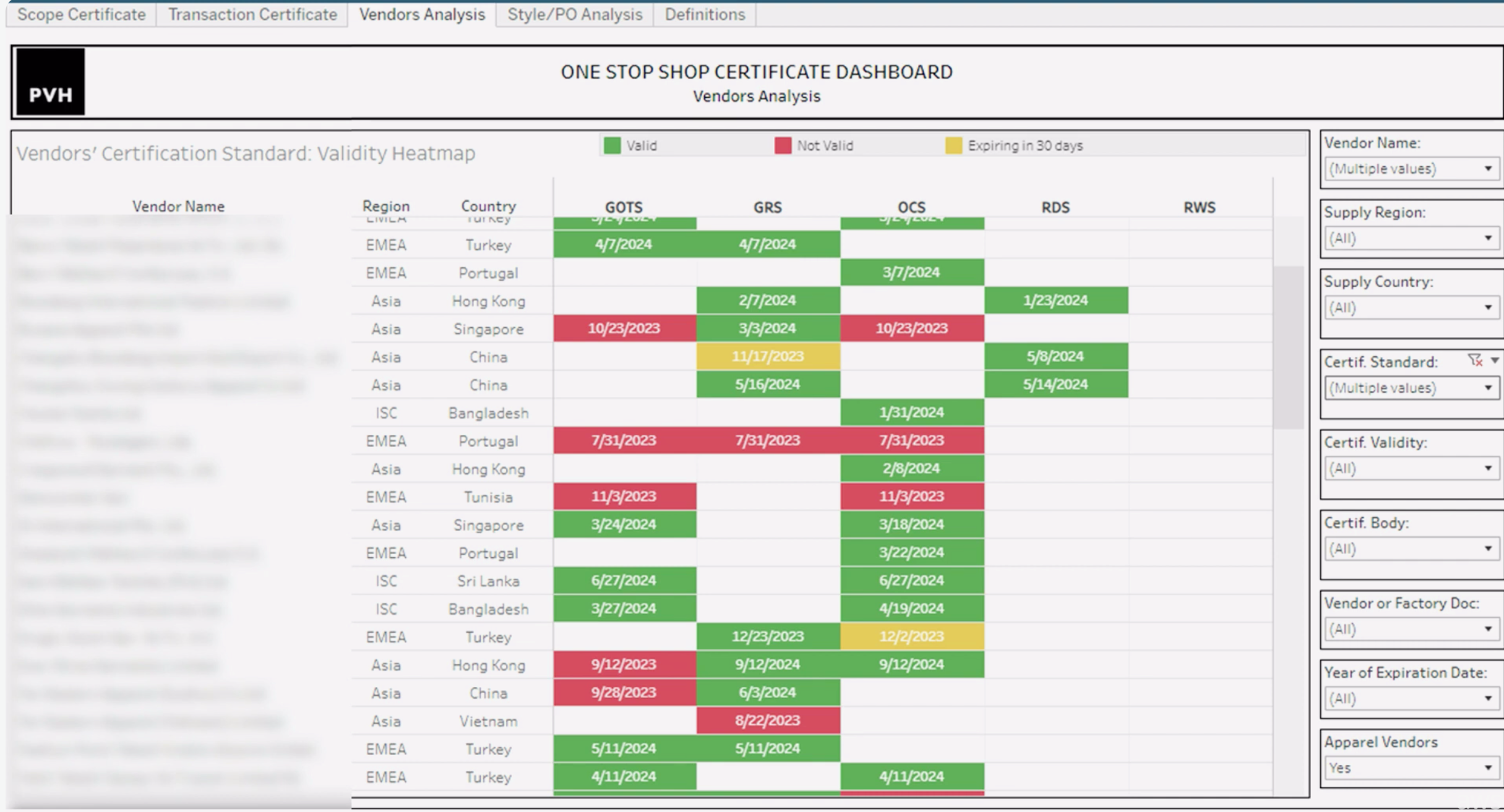Click the yellow Expiring in 30 days swatch
Image resolution: width=1504 pixels, height=812 pixels.
[x=953, y=146]
